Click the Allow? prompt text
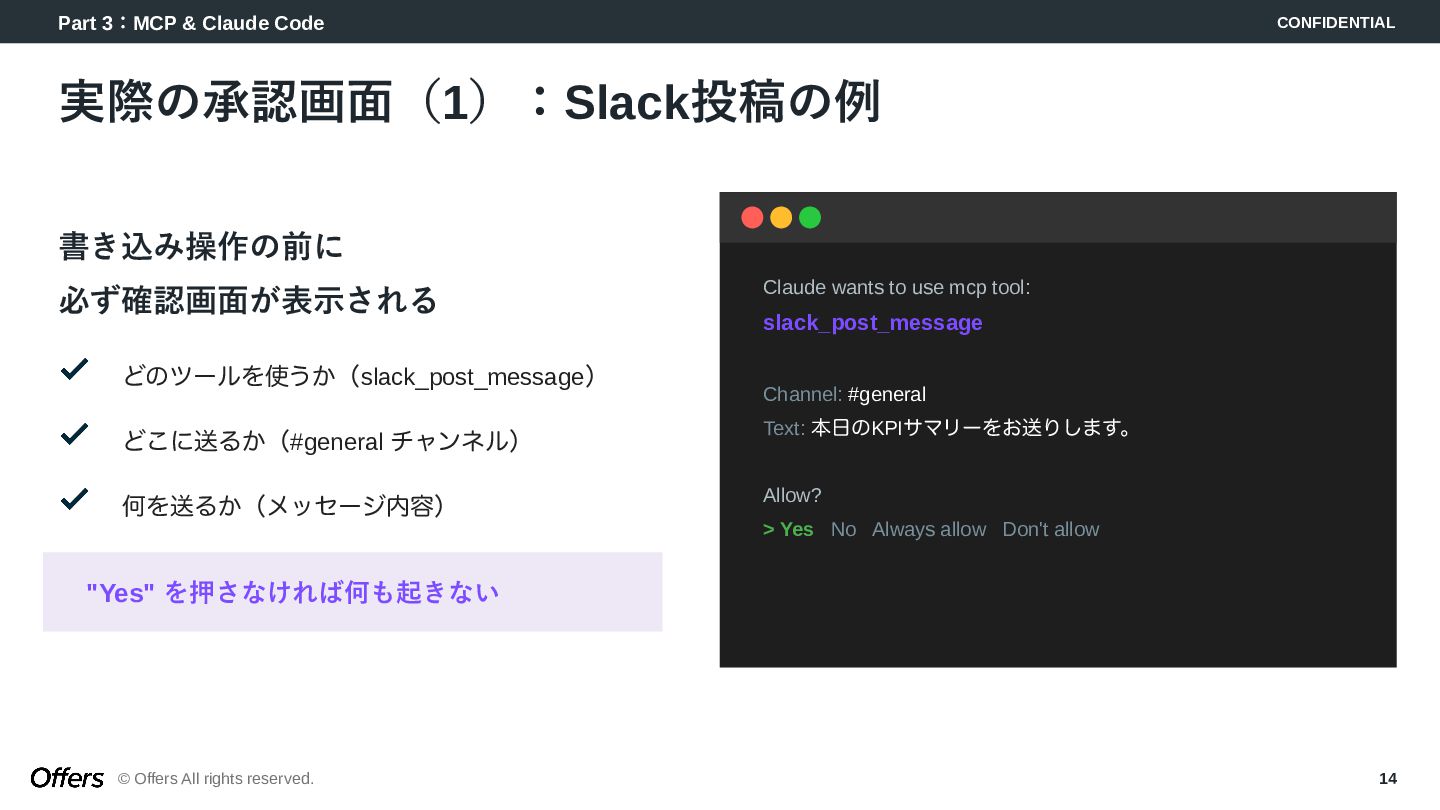Viewport: 1440px width, 810px height. click(792, 495)
